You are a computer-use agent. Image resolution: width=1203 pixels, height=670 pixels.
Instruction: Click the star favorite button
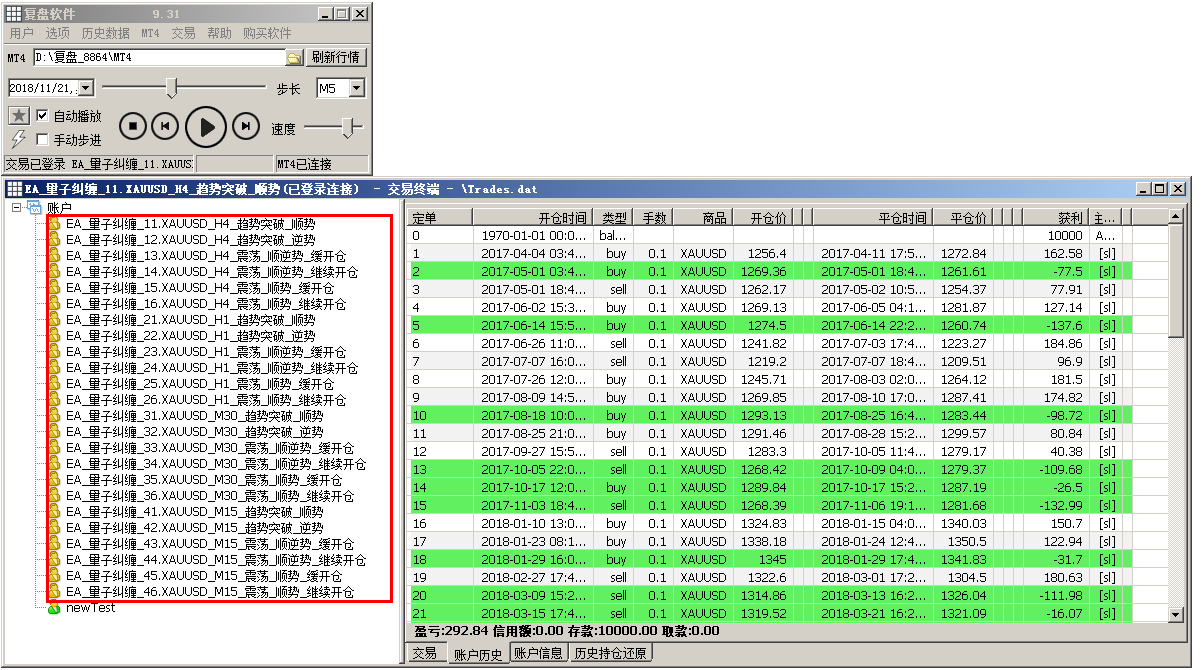point(18,116)
